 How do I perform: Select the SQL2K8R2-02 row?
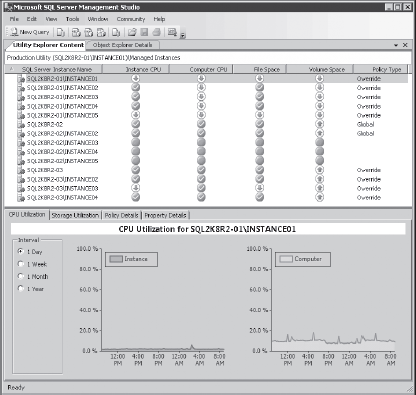206,124
